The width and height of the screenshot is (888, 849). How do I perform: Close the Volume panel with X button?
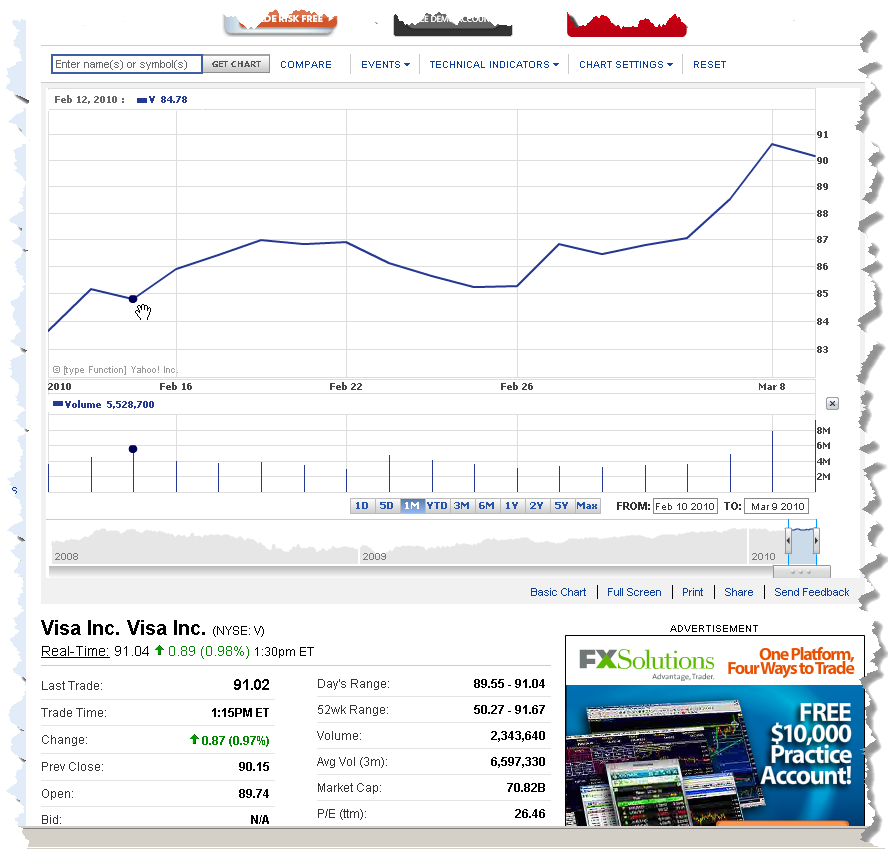(832, 403)
